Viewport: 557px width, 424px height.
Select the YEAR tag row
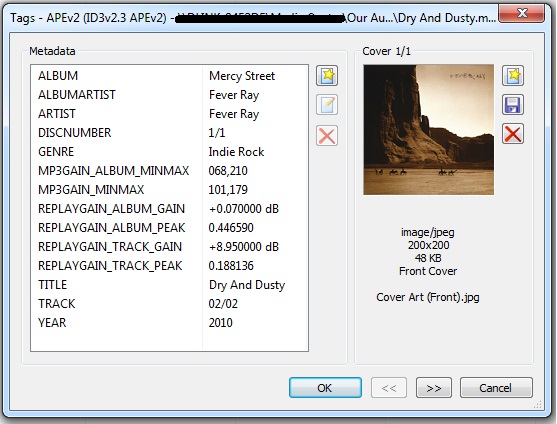(169, 323)
